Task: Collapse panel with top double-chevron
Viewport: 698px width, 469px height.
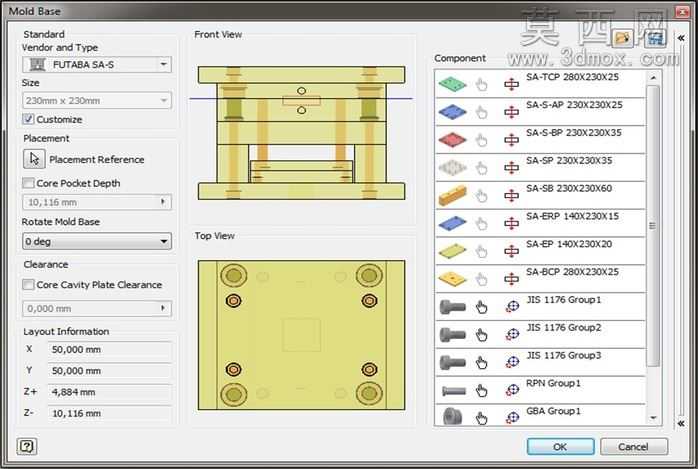Action: [681, 38]
